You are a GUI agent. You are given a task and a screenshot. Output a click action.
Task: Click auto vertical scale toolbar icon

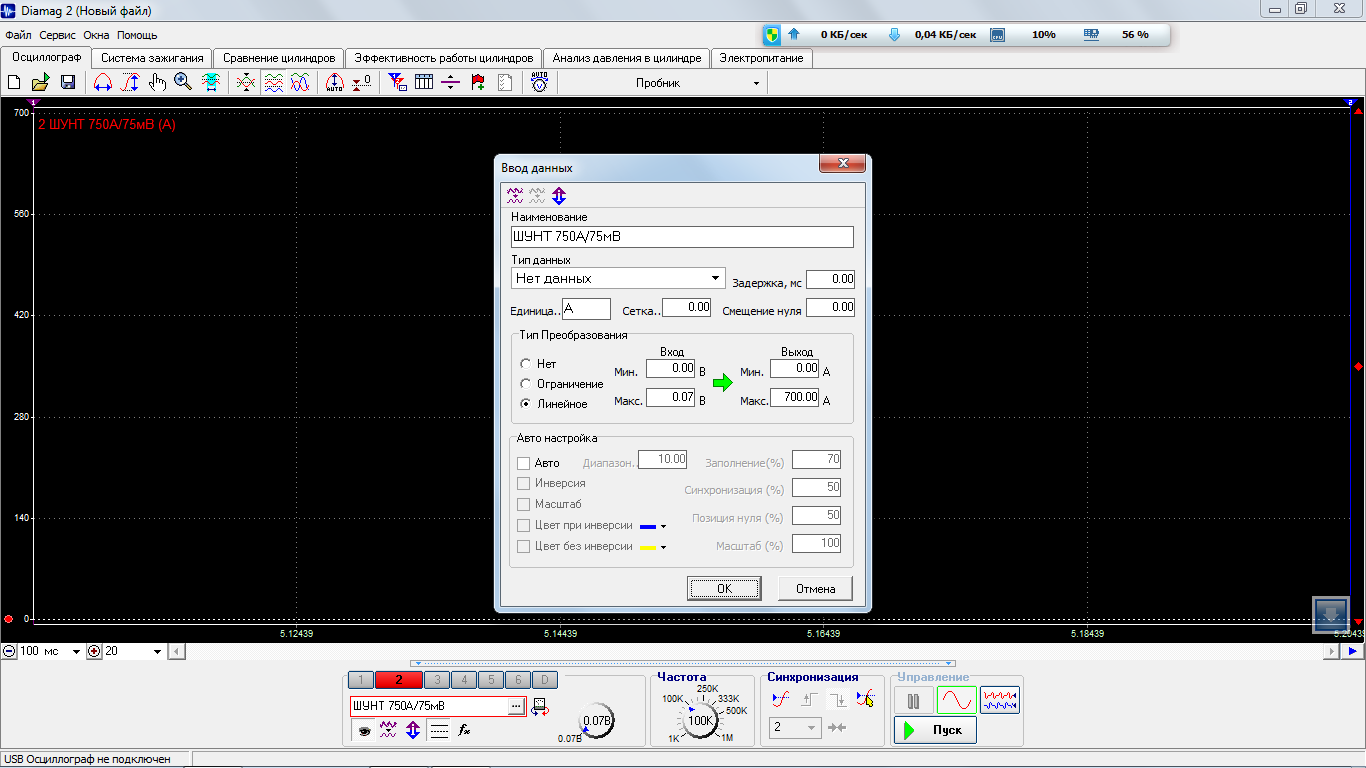coord(335,83)
